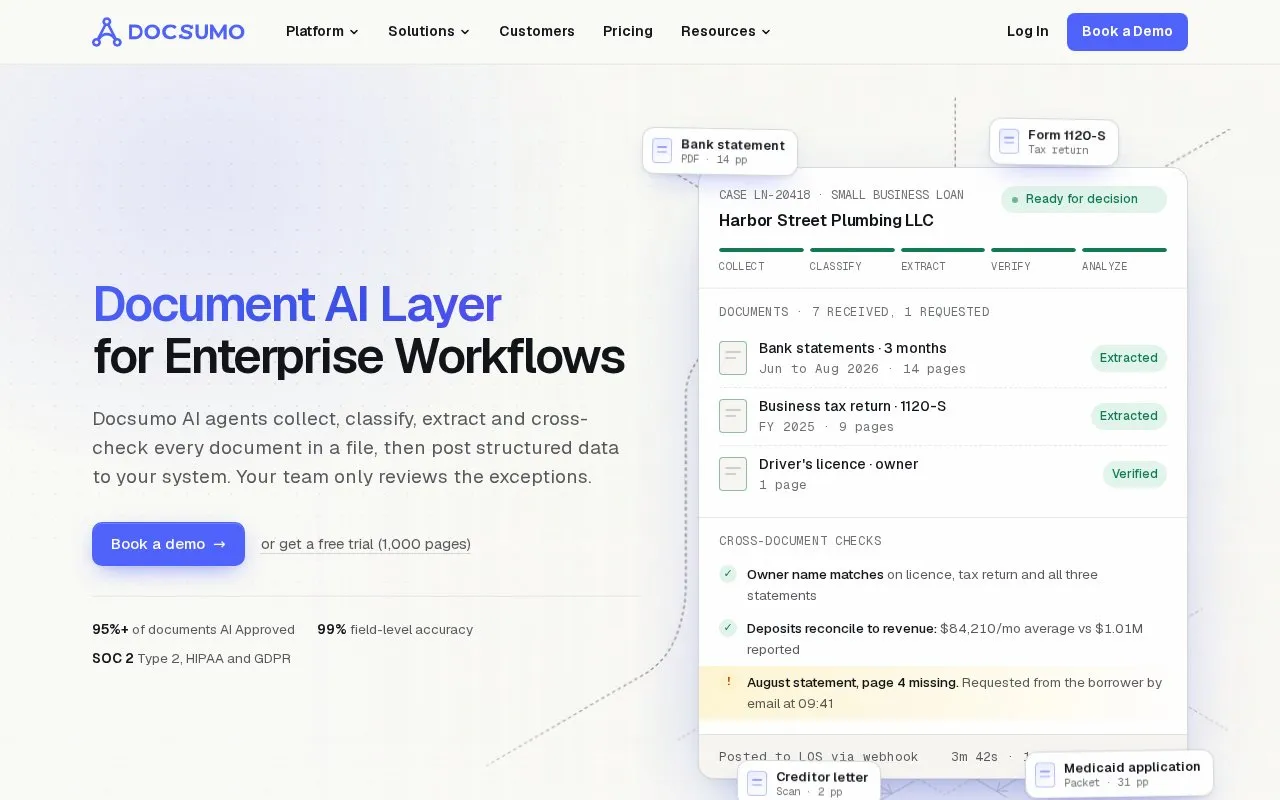This screenshot has height=800, width=1280.
Task: Click the warning icon beside August statement
Action: (x=728, y=682)
